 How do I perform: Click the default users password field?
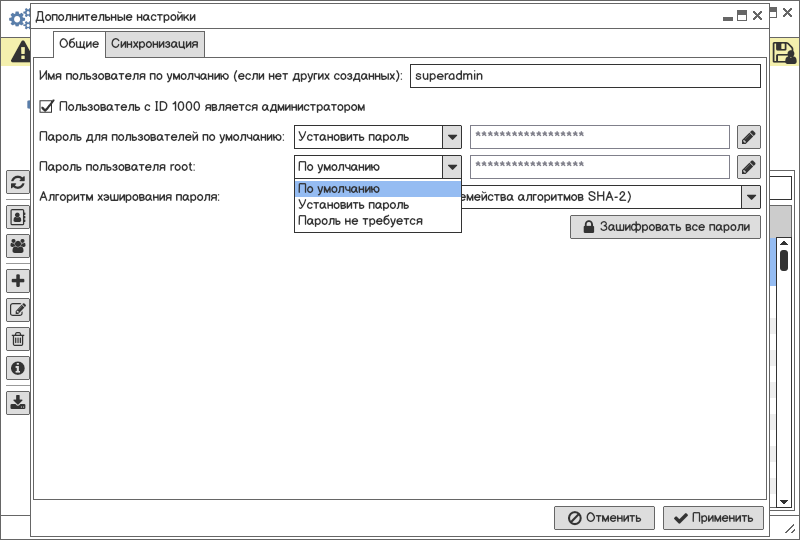coord(599,137)
